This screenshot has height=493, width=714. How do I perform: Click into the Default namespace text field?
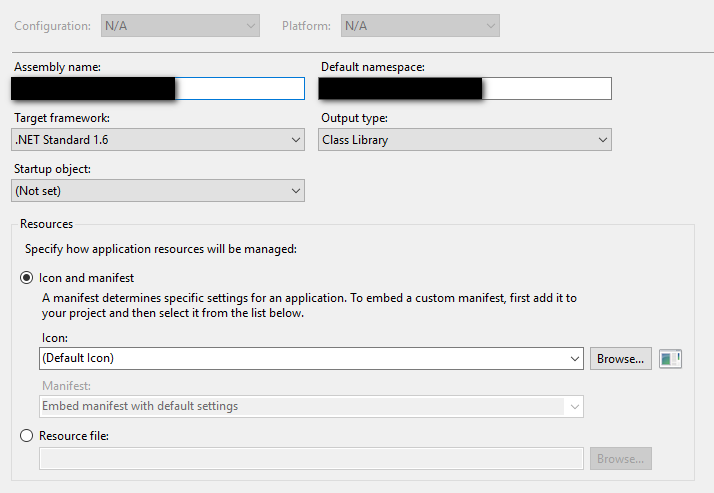[x=464, y=89]
